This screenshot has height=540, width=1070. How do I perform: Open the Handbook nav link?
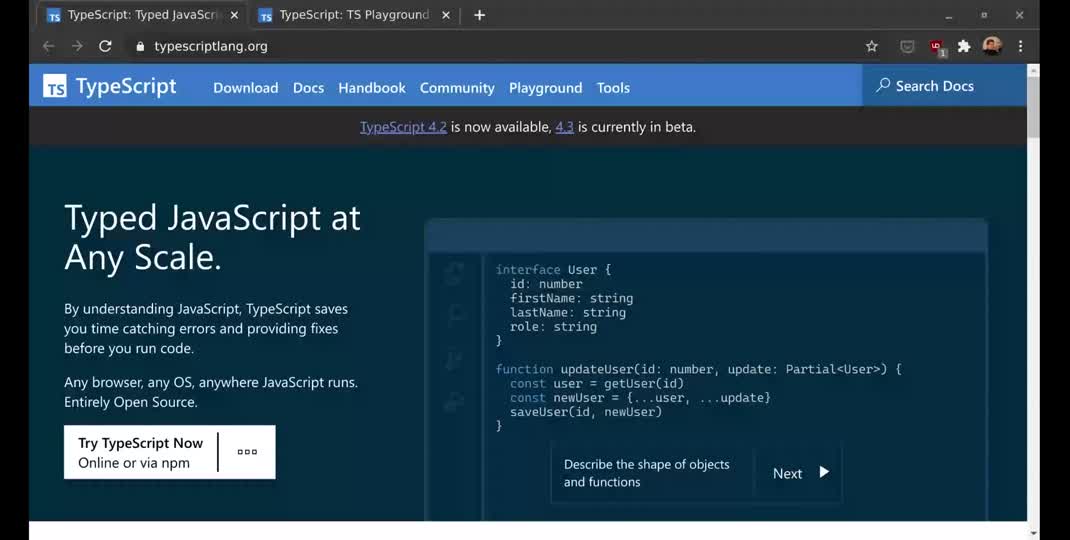[372, 87]
